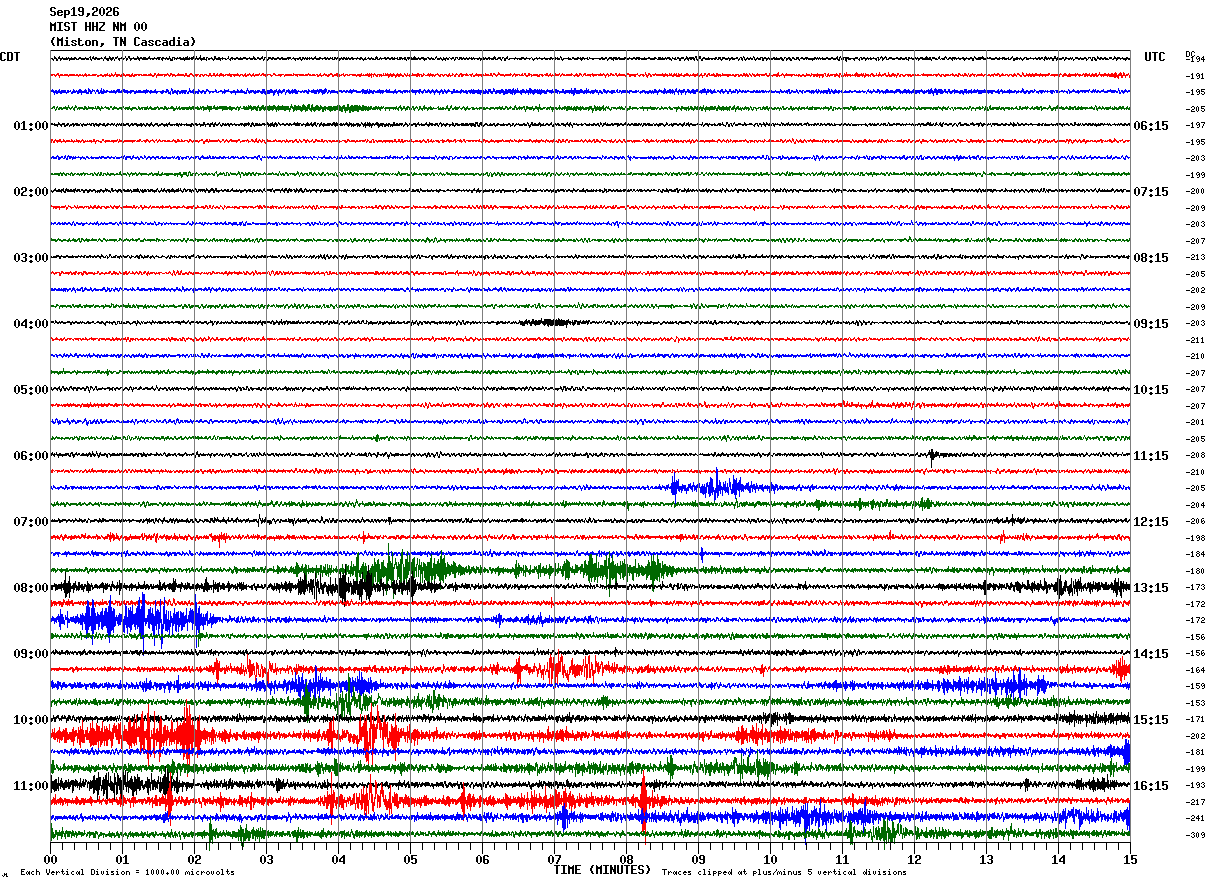Viewport: 1210px width, 886px height.
Task: Click the Sep19,2026 date header
Action: (84, 12)
